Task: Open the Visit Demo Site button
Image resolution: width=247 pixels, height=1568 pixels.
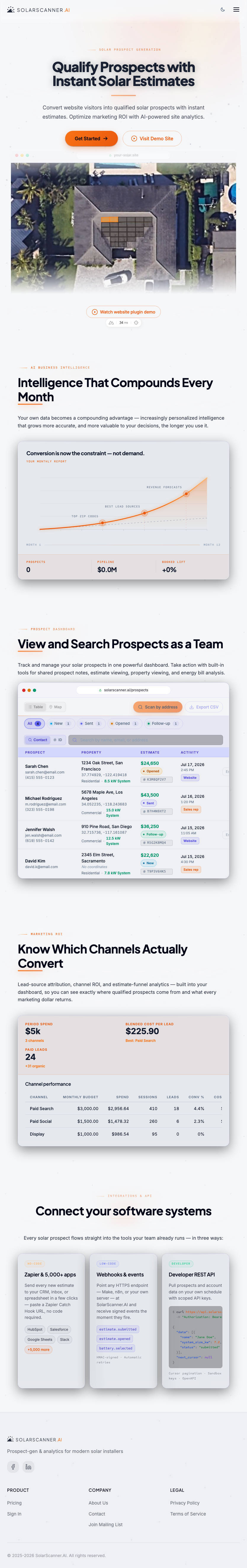Action: tap(152, 139)
